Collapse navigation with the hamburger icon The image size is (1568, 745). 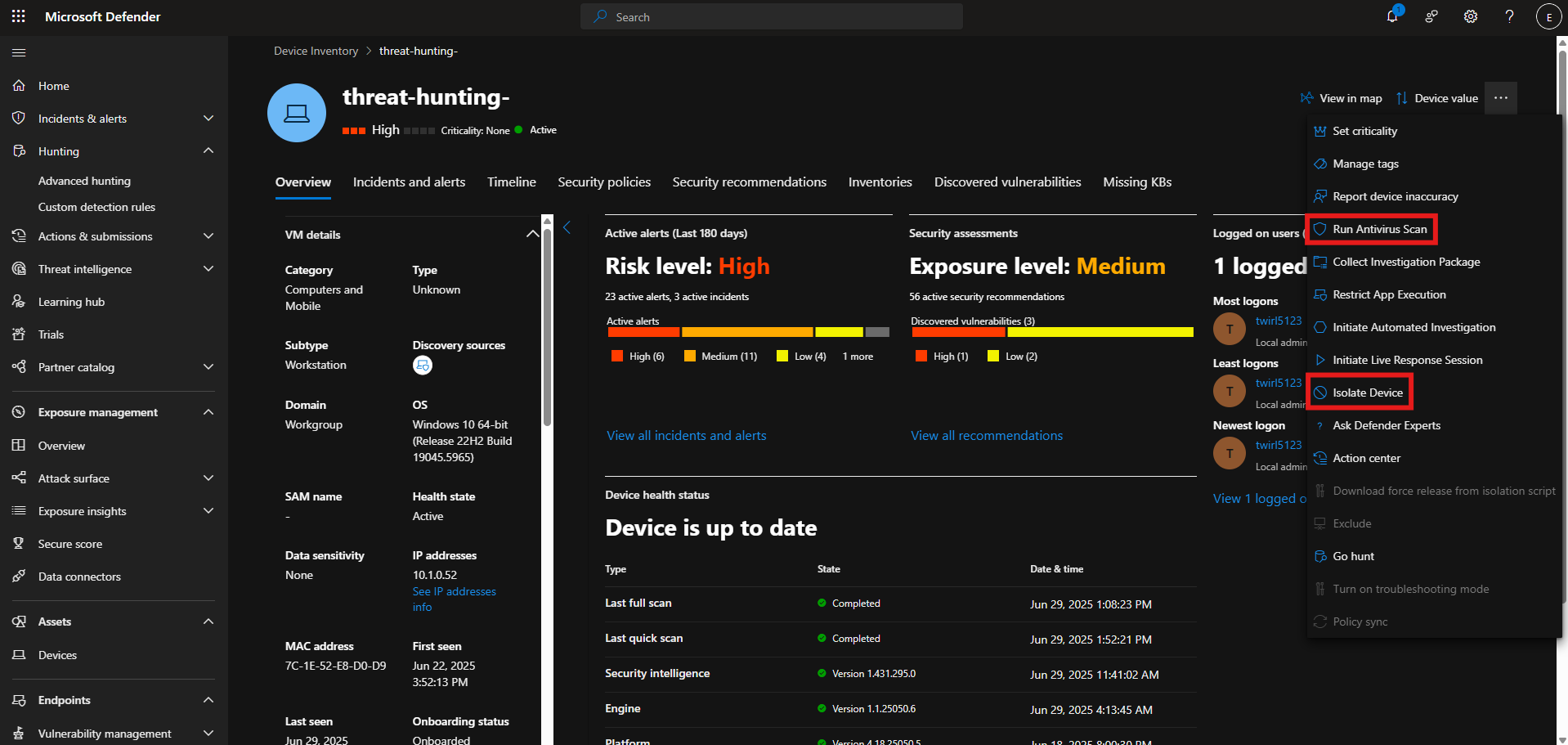coord(19,53)
